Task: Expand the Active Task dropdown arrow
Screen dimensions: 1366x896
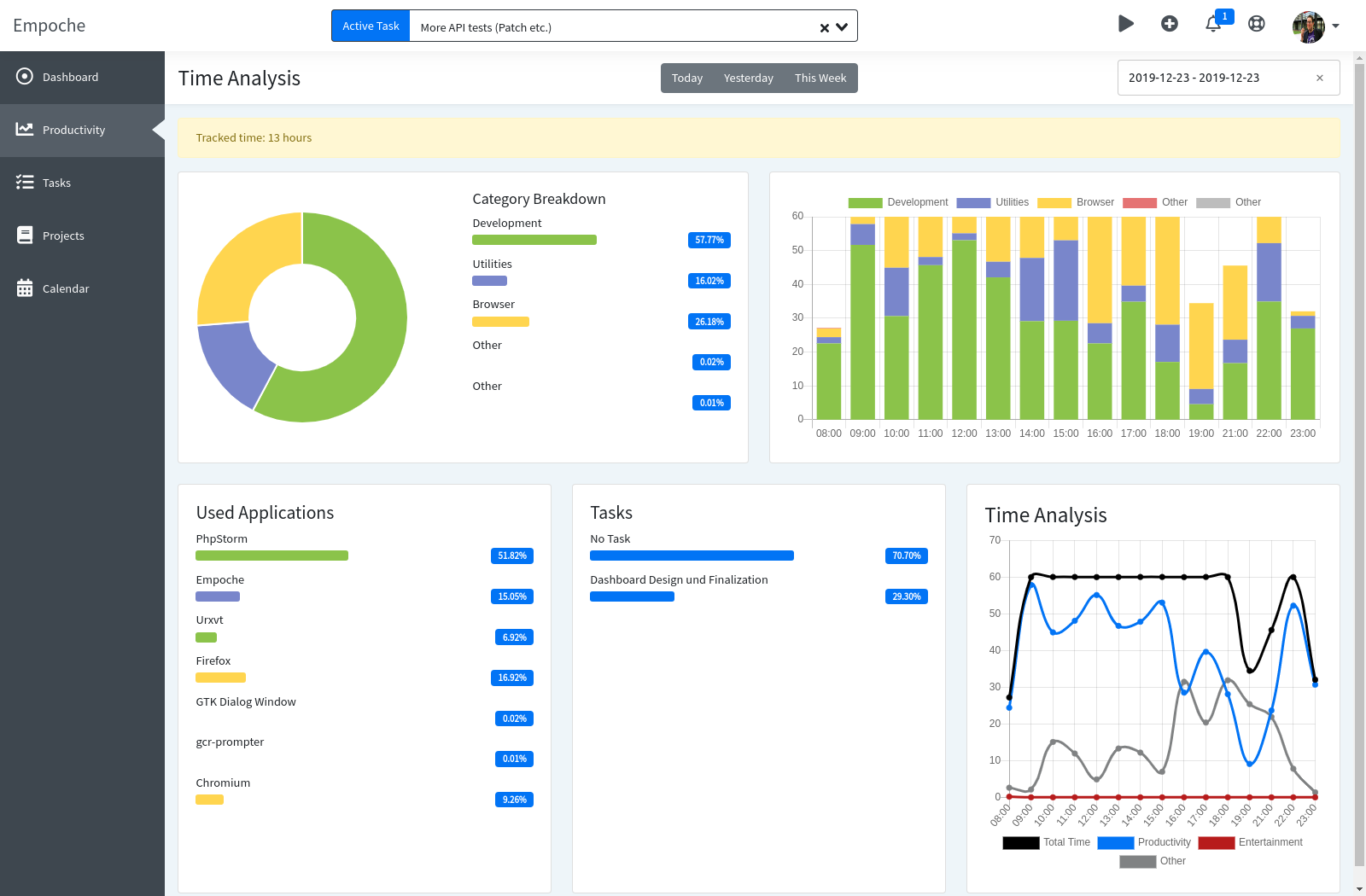Action: point(842,26)
